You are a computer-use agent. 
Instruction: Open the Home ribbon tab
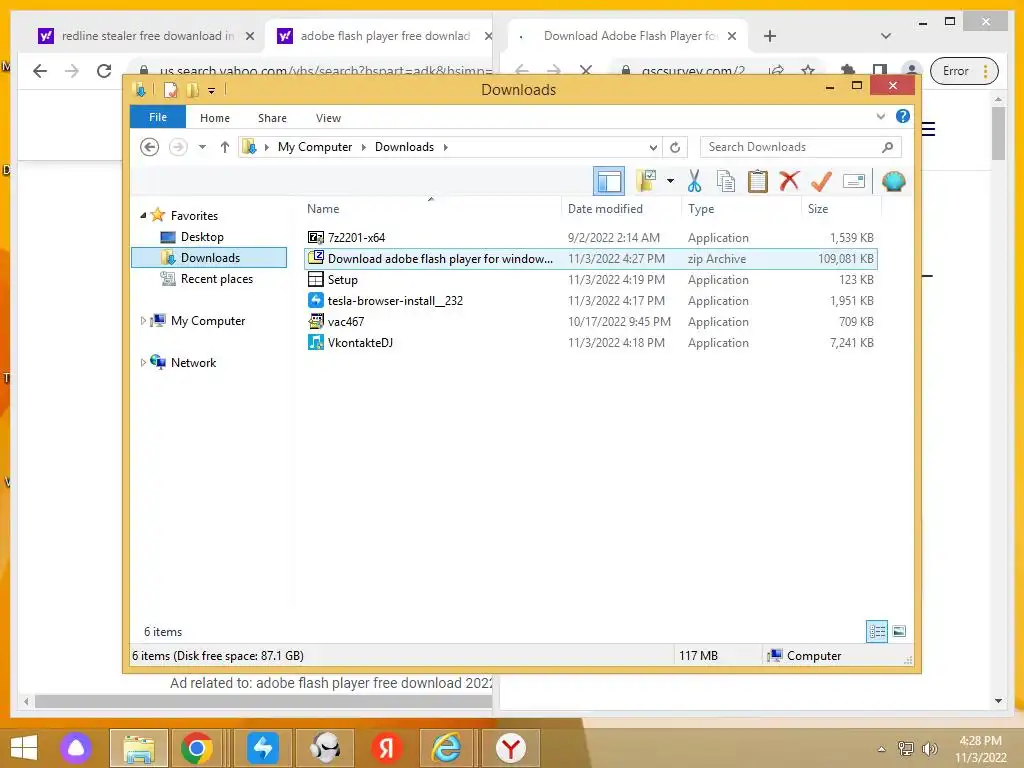pos(215,118)
